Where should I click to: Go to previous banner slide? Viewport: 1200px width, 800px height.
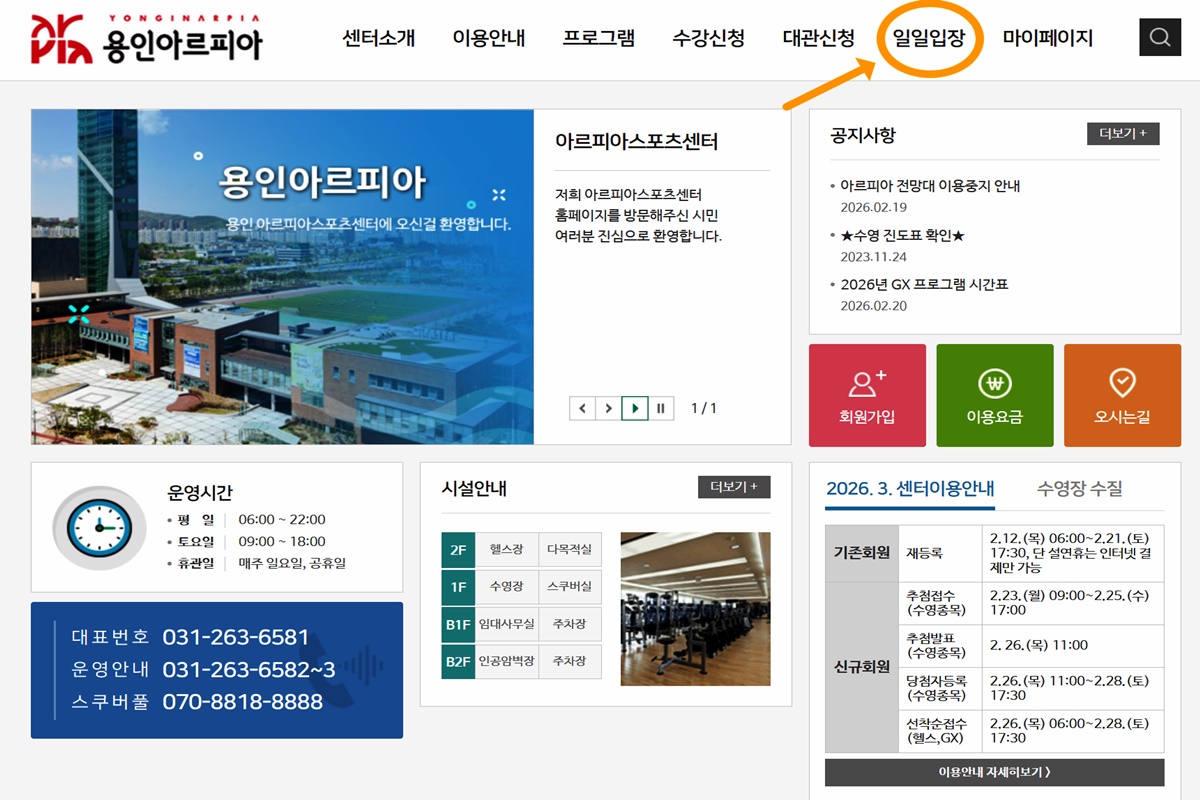[582, 408]
